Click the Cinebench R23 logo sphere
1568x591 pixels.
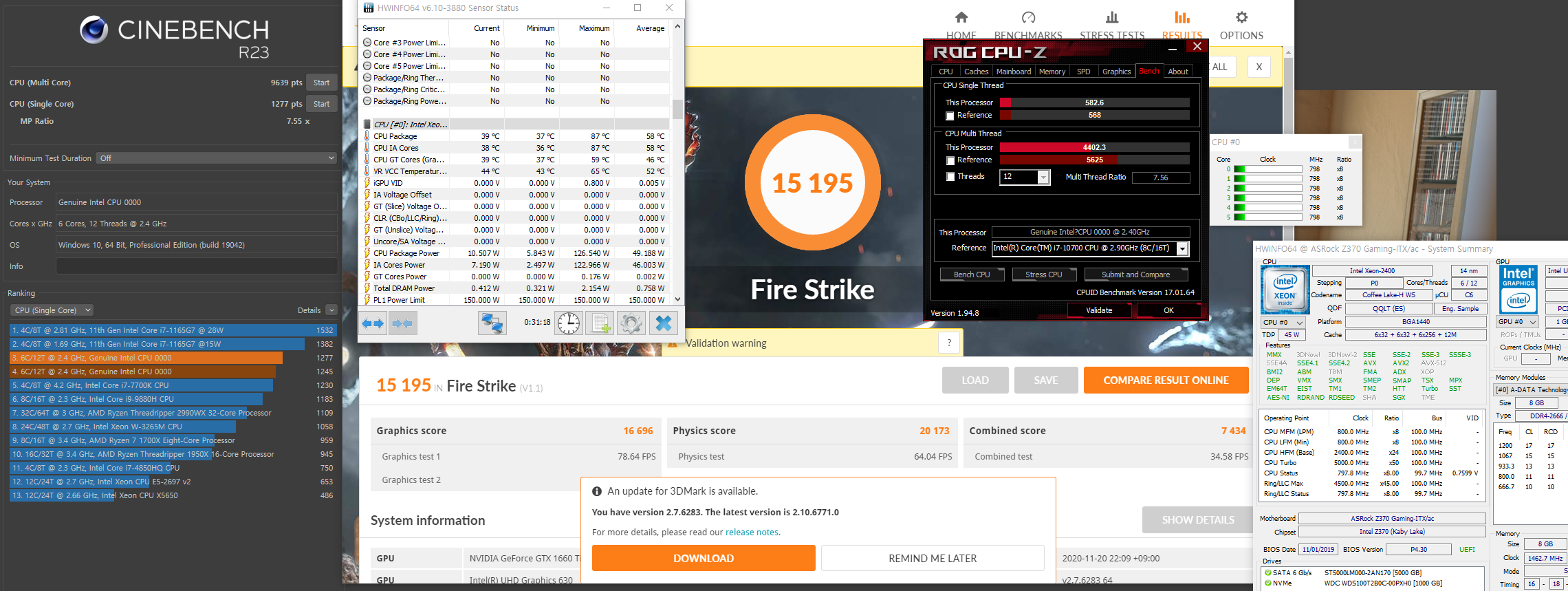[94, 30]
